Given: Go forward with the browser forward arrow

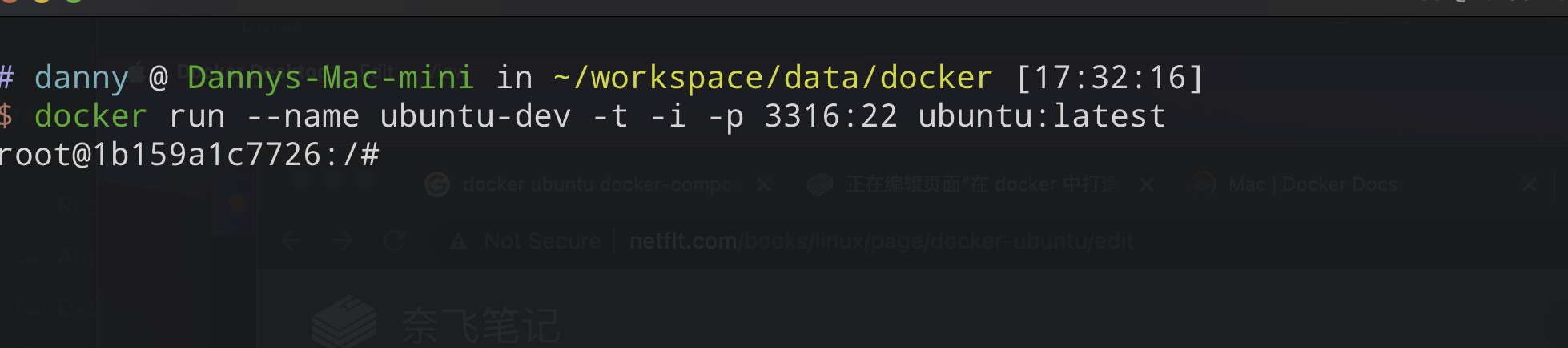Looking at the screenshot, I should click(x=343, y=241).
